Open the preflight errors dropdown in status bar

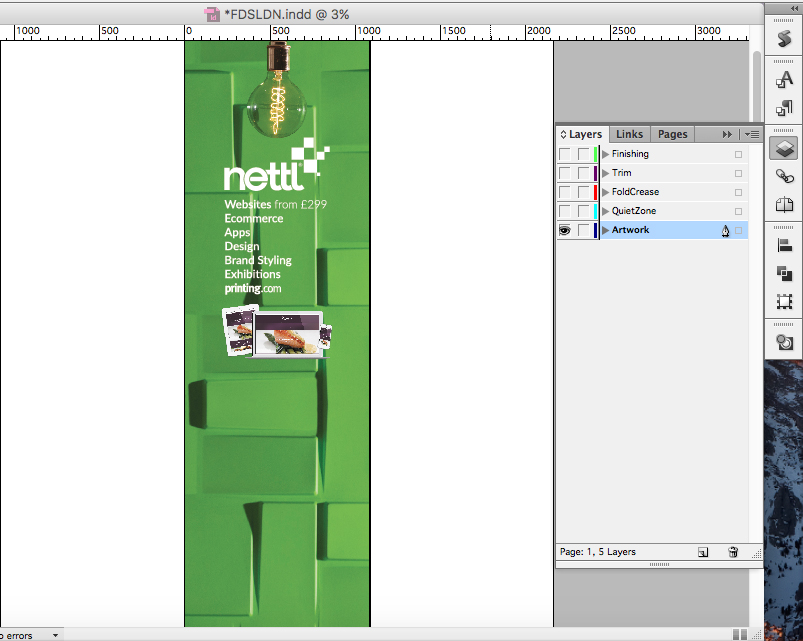click(54, 635)
